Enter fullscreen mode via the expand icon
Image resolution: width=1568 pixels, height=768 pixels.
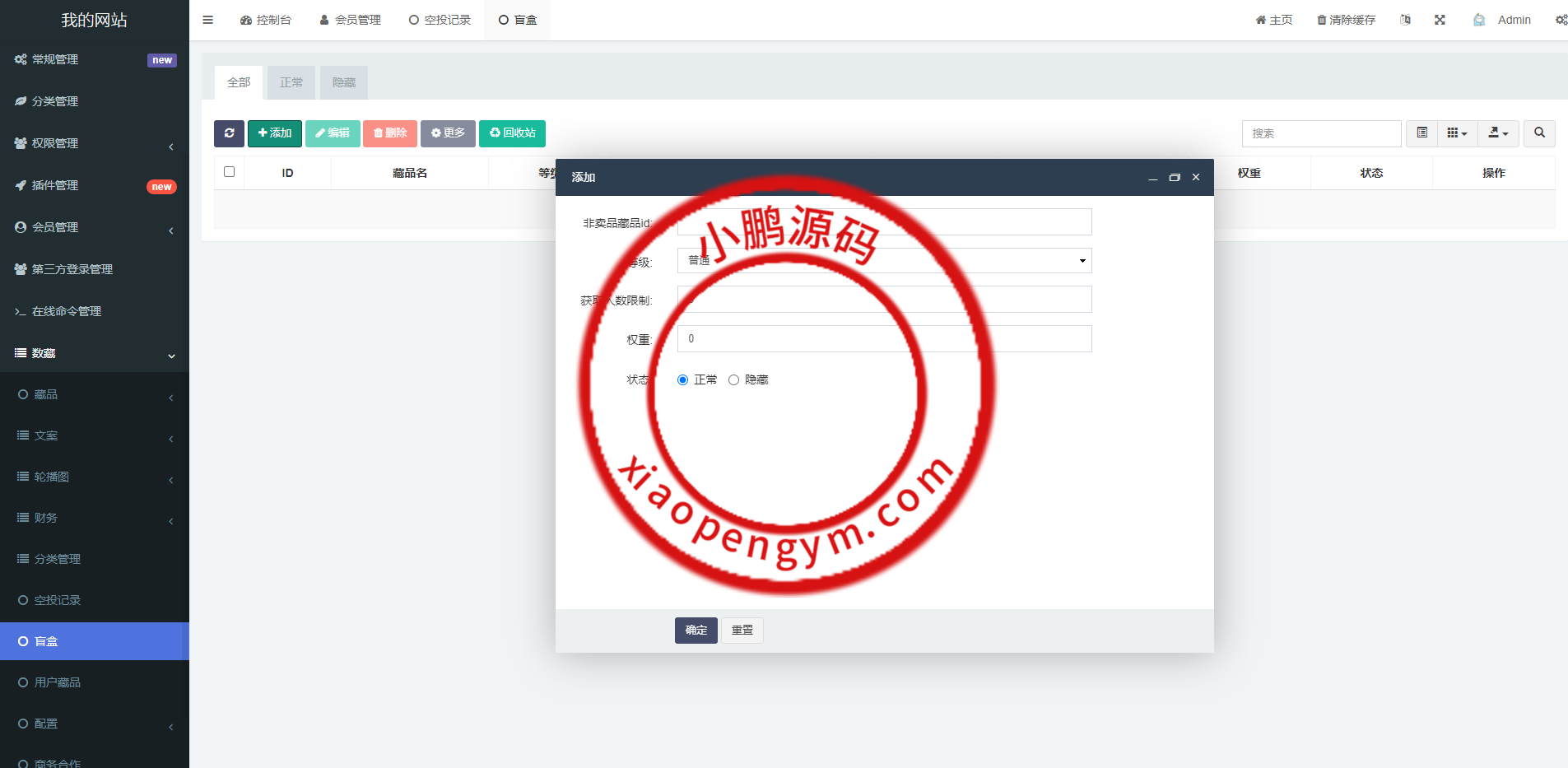coord(1440,20)
